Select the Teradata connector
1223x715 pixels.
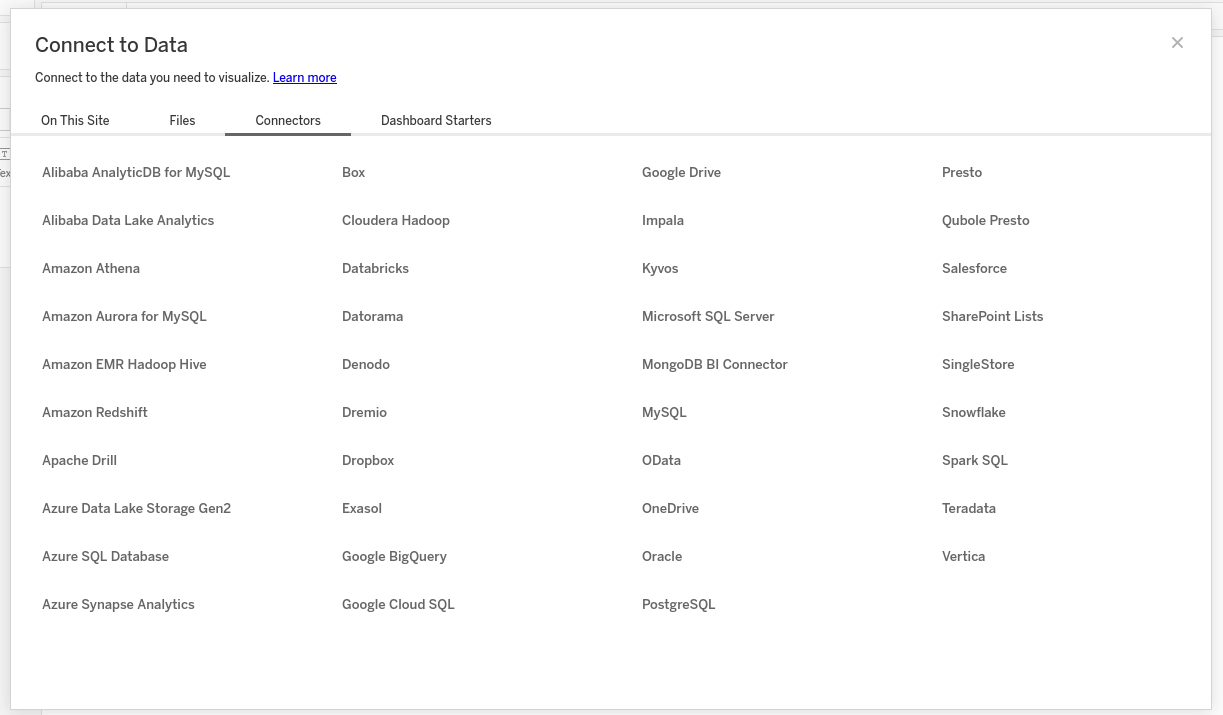pyautogui.click(x=969, y=508)
